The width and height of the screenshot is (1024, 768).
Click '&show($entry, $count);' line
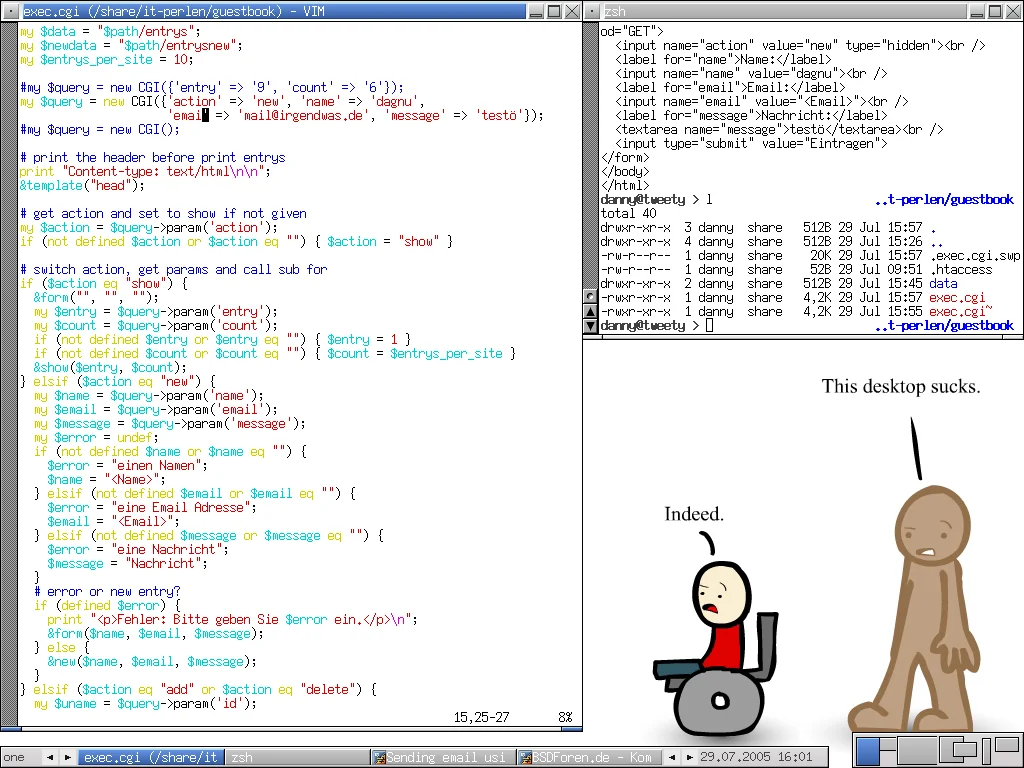coord(110,368)
